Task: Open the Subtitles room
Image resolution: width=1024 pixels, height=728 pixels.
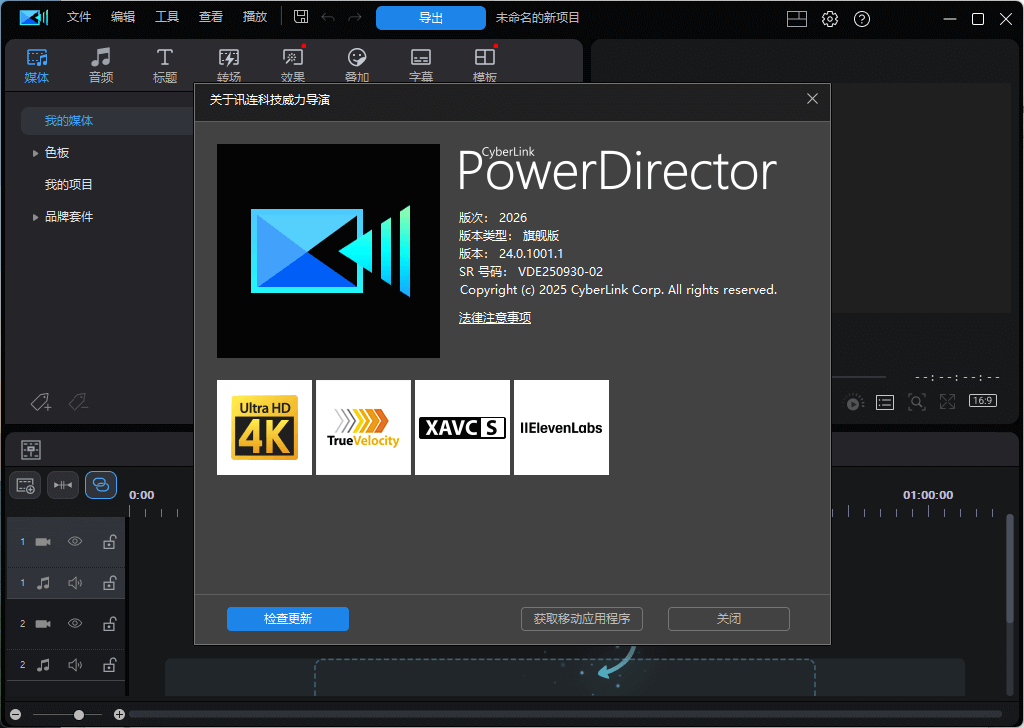Action: click(420, 65)
